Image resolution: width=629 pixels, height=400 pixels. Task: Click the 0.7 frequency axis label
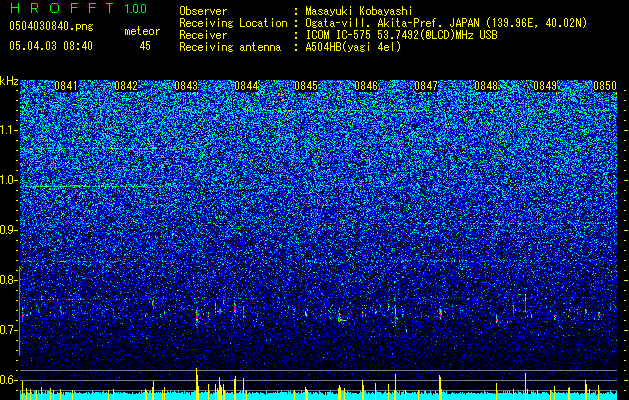coord(9,330)
